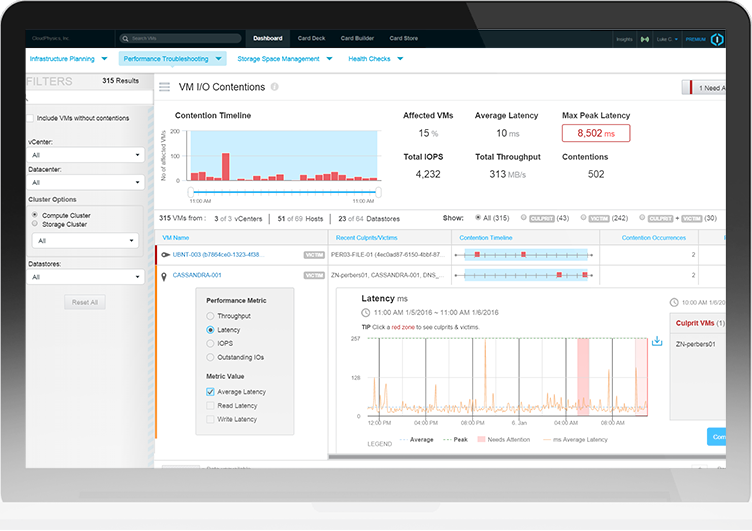
Task: Click the PREMIUM logo icon in top bar
Action: click(x=718, y=39)
